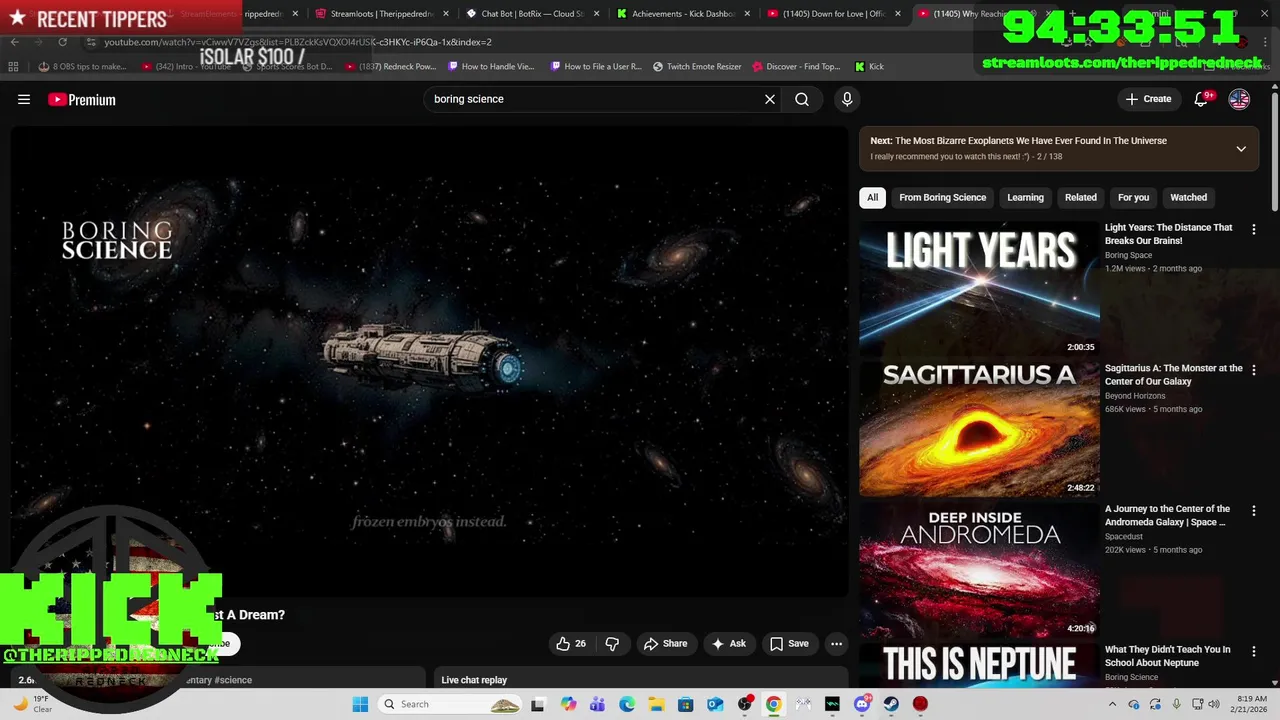Open the Kick bookmark

click(869, 66)
